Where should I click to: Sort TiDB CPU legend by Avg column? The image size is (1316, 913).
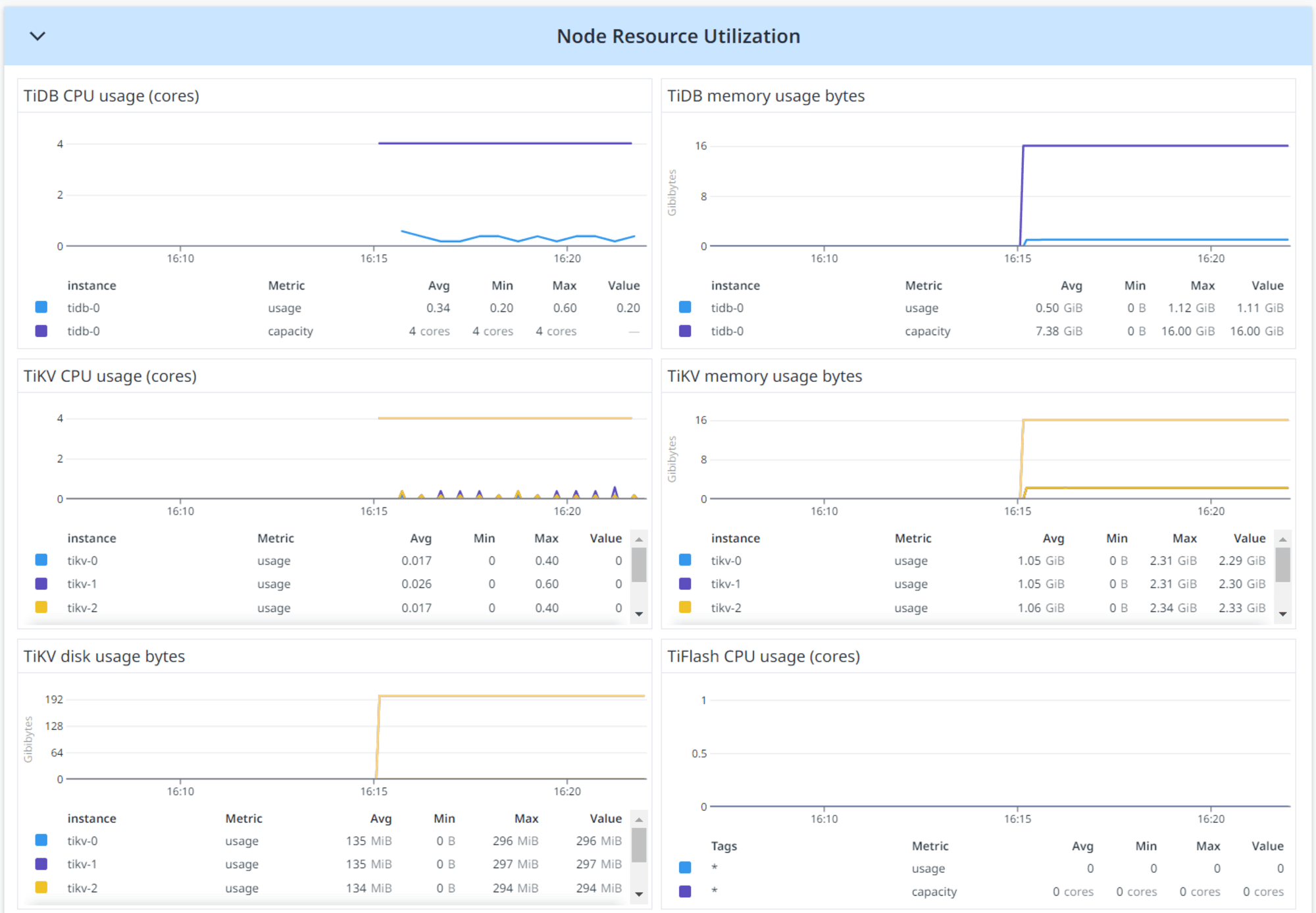[x=439, y=286]
